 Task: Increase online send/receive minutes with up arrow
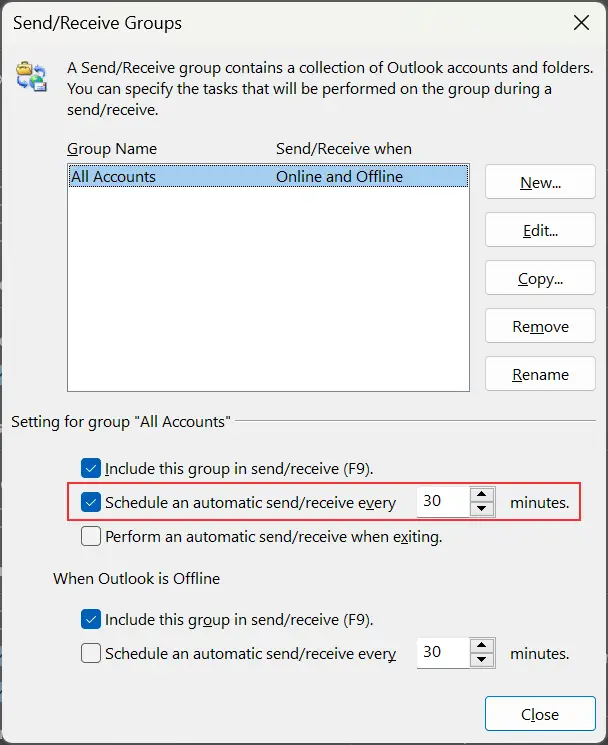pos(482,495)
